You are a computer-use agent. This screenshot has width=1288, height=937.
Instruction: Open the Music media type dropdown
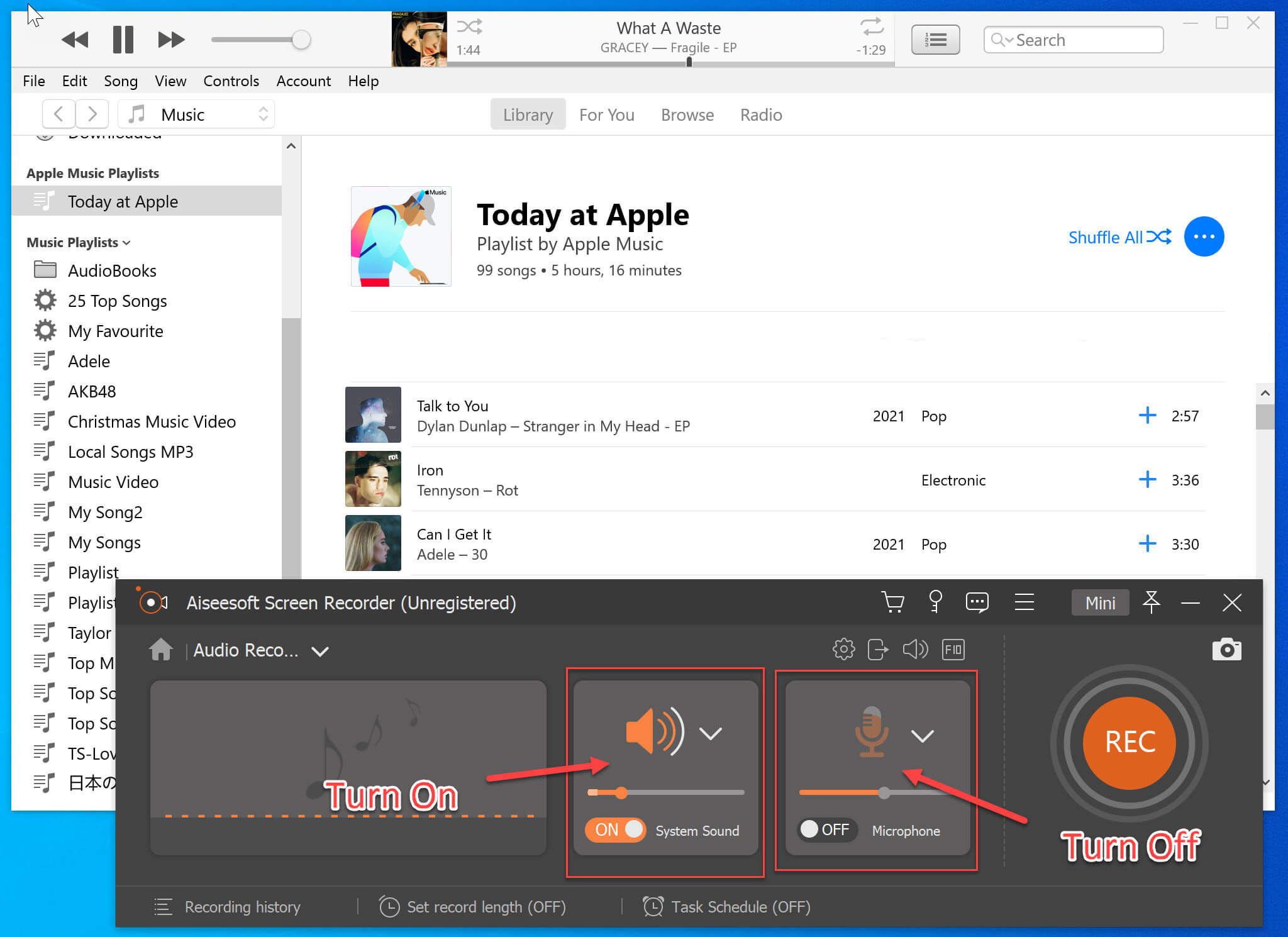coord(196,114)
